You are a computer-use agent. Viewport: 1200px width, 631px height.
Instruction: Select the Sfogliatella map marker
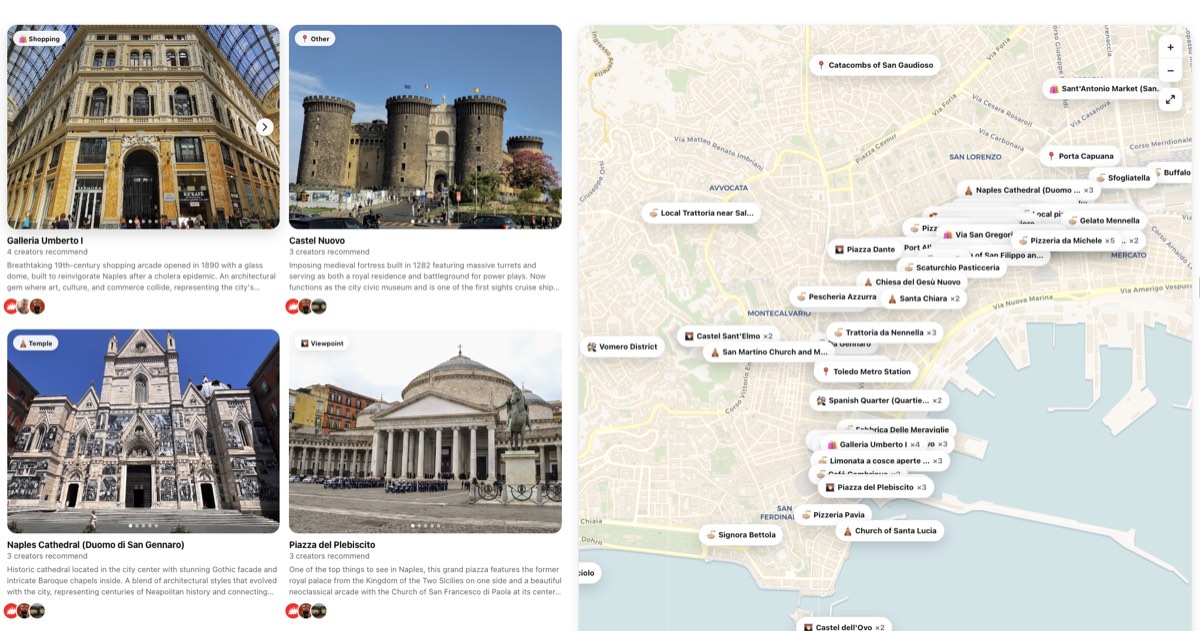pyautogui.click(x=1123, y=178)
